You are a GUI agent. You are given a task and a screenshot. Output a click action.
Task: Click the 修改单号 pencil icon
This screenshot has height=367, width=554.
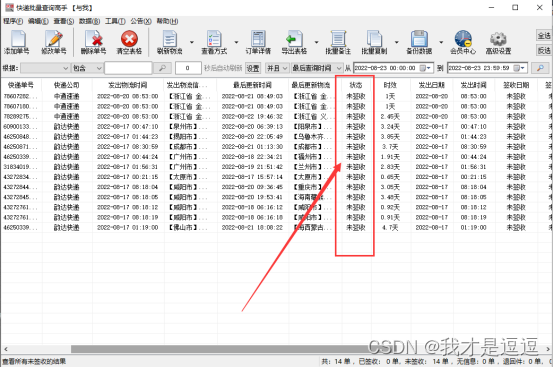pyautogui.click(x=54, y=39)
